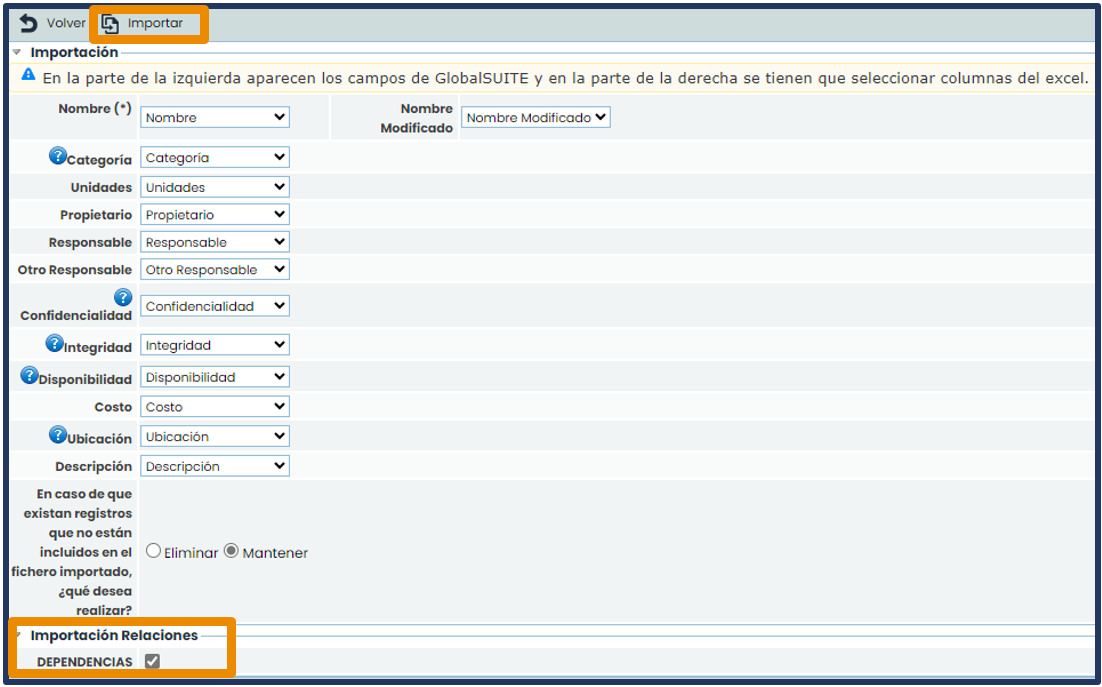Open the Nombre column dropdown

pyautogui.click(x=215, y=117)
